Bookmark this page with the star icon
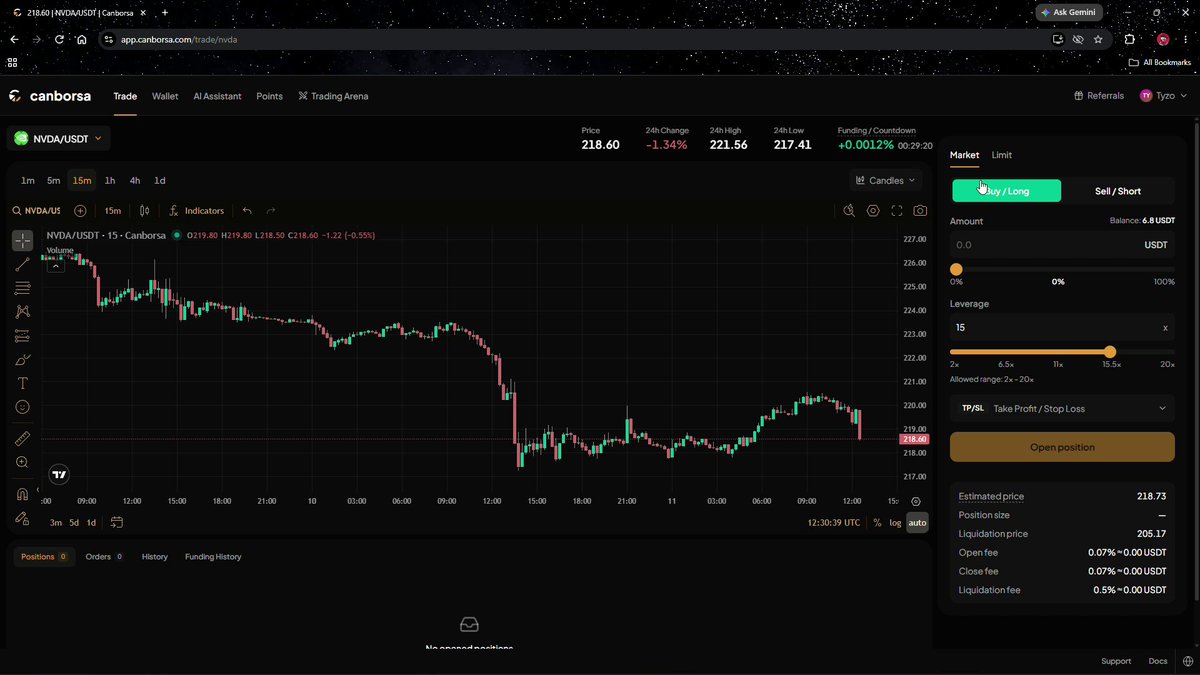The height and width of the screenshot is (675, 1200). [x=1098, y=39]
